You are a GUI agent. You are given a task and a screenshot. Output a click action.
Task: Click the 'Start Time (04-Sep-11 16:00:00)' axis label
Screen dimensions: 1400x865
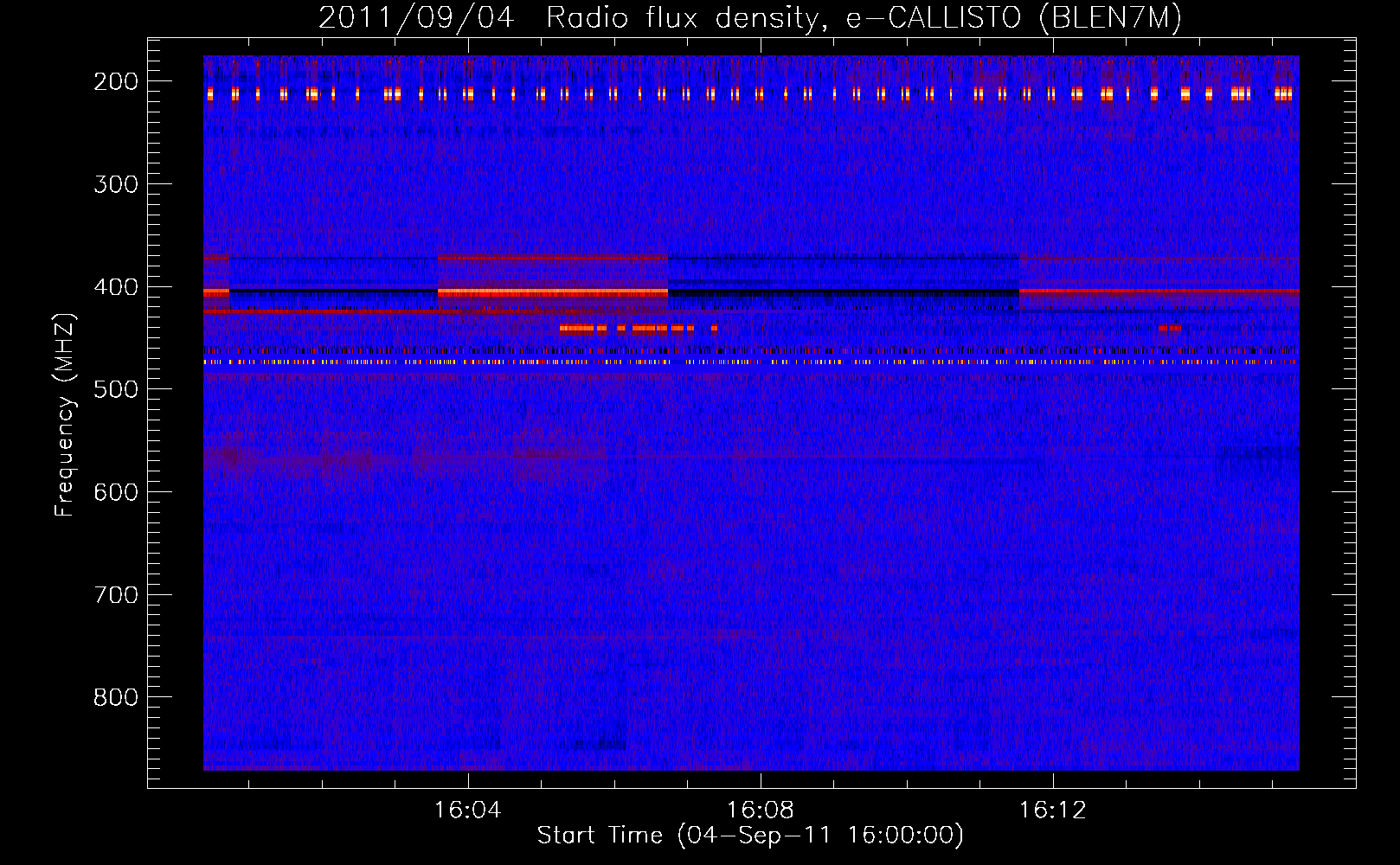[750, 836]
